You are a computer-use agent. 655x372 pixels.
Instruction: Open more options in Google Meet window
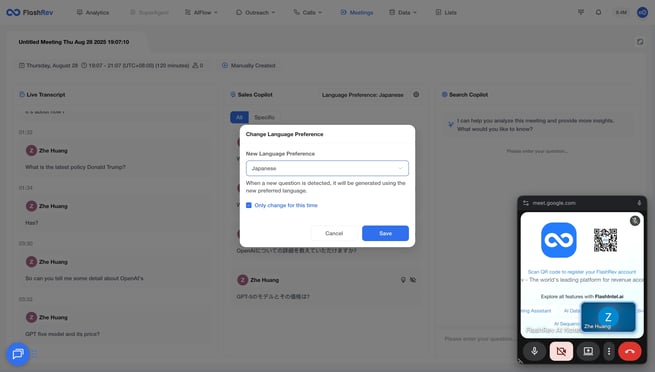pyautogui.click(x=609, y=352)
